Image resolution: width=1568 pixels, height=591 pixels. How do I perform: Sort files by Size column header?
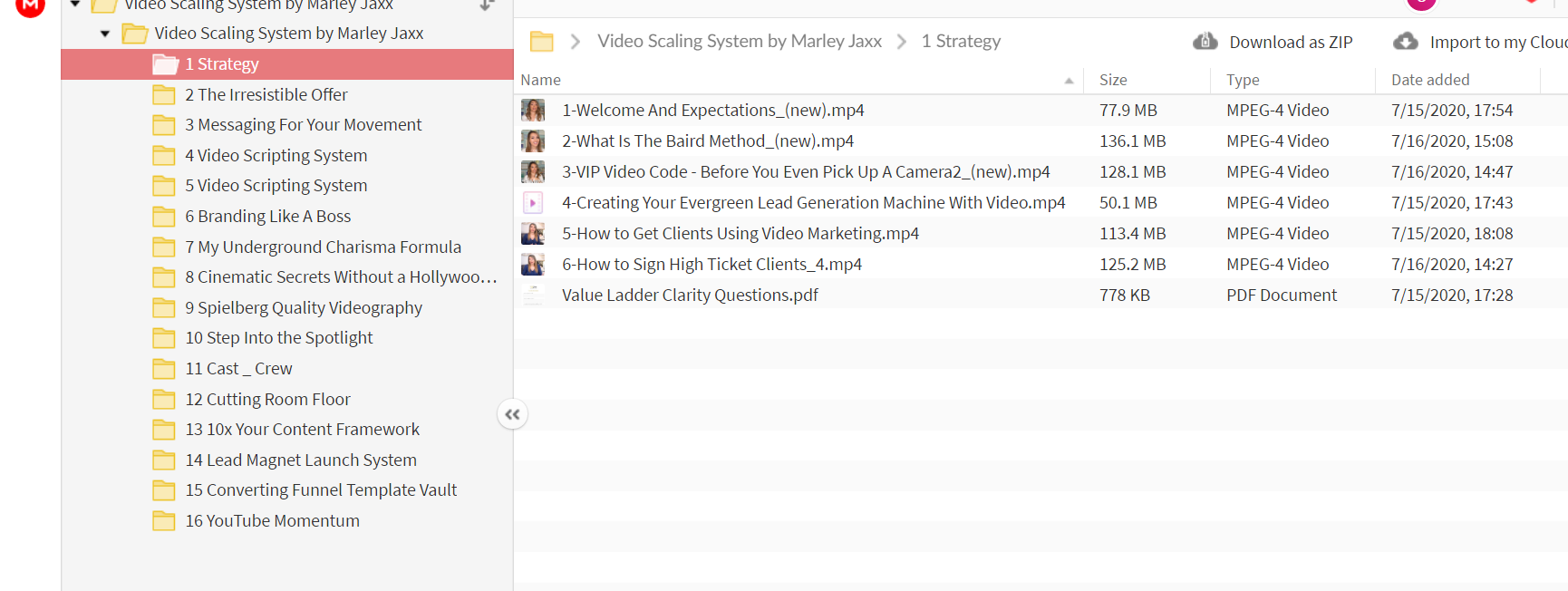[x=1113, y=80]
